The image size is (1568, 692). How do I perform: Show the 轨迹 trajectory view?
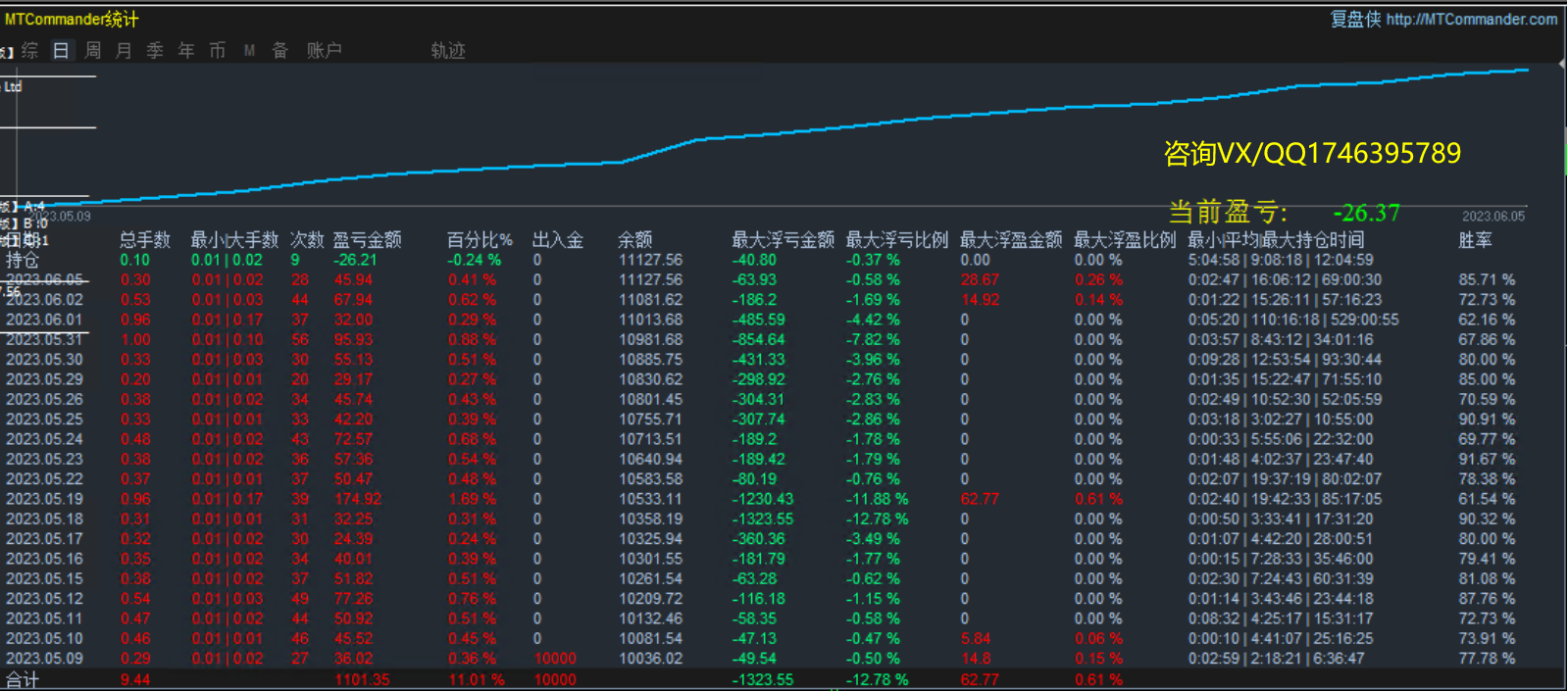pos(448,51)
